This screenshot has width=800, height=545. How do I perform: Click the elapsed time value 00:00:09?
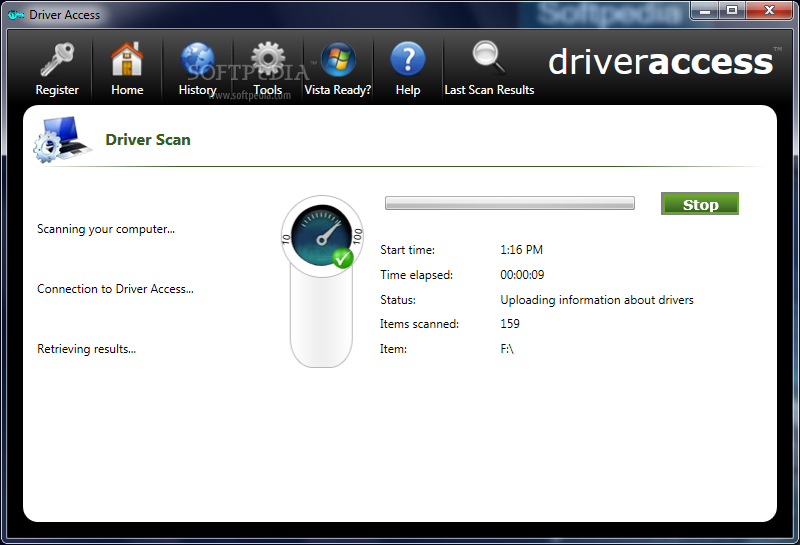coord(522,275)
